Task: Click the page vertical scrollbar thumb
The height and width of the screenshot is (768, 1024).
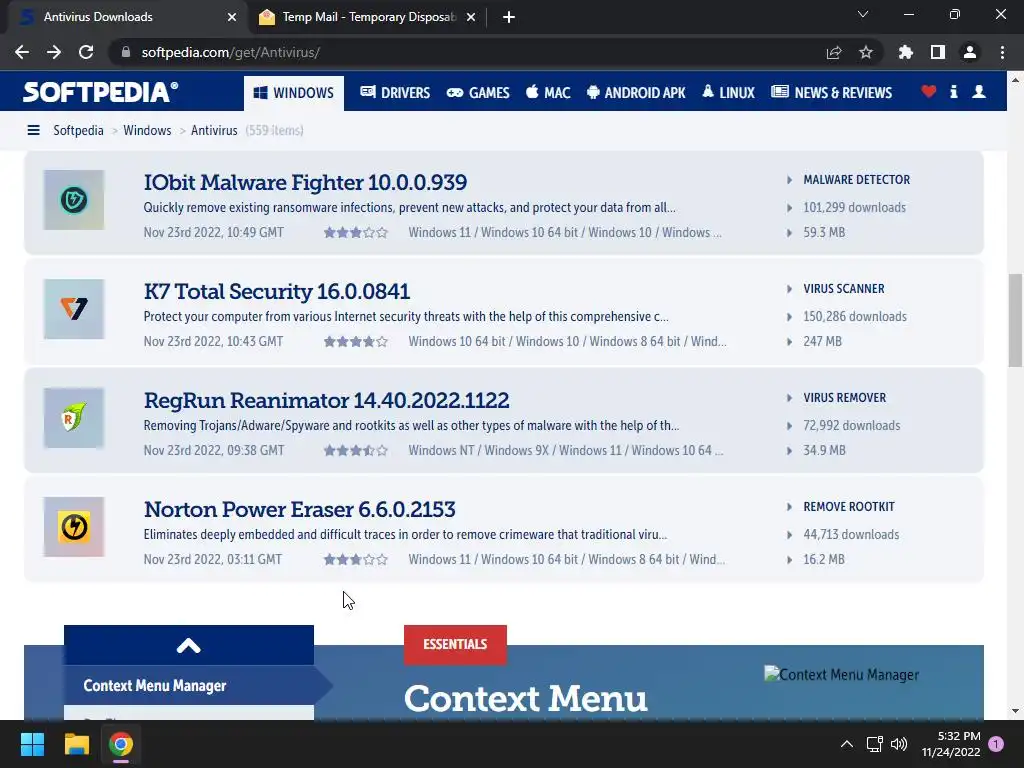Action: pos(1015,320)
